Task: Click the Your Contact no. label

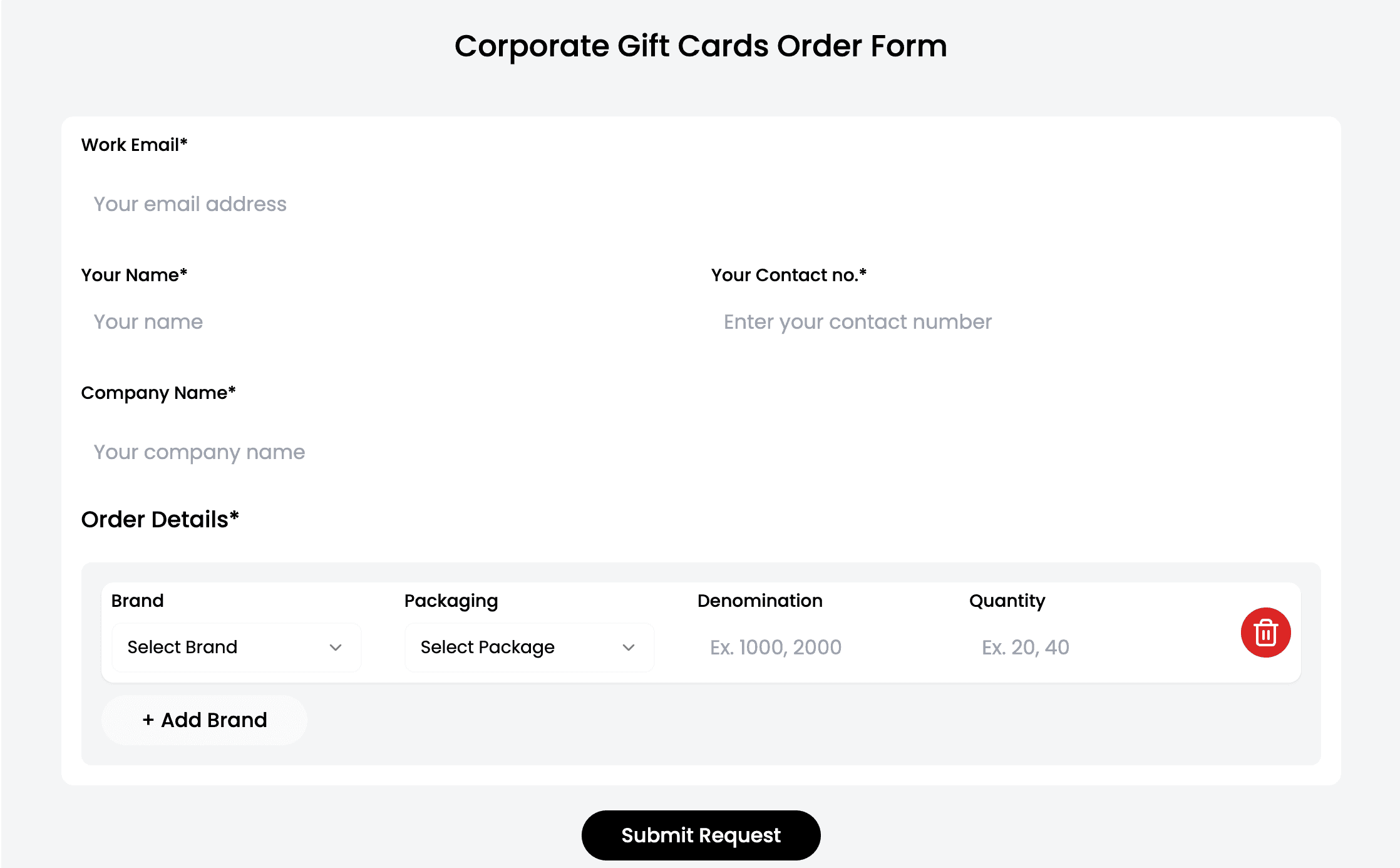Action: click(788, 276)
